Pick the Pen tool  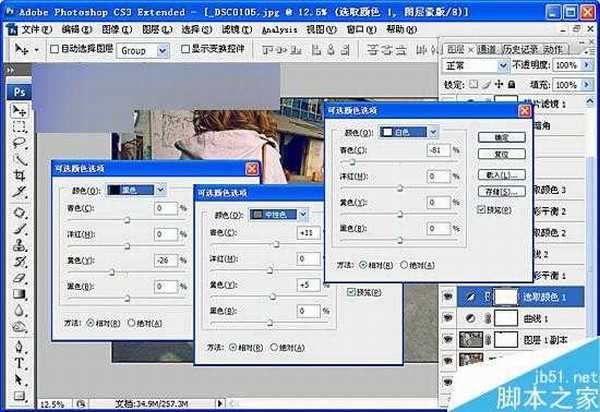pyautogui.click(x=19, y=346)
